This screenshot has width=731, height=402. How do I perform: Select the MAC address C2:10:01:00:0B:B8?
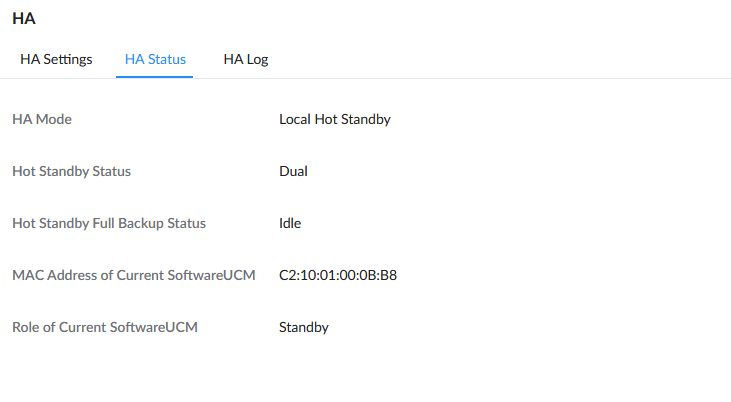tap(338, 275)
